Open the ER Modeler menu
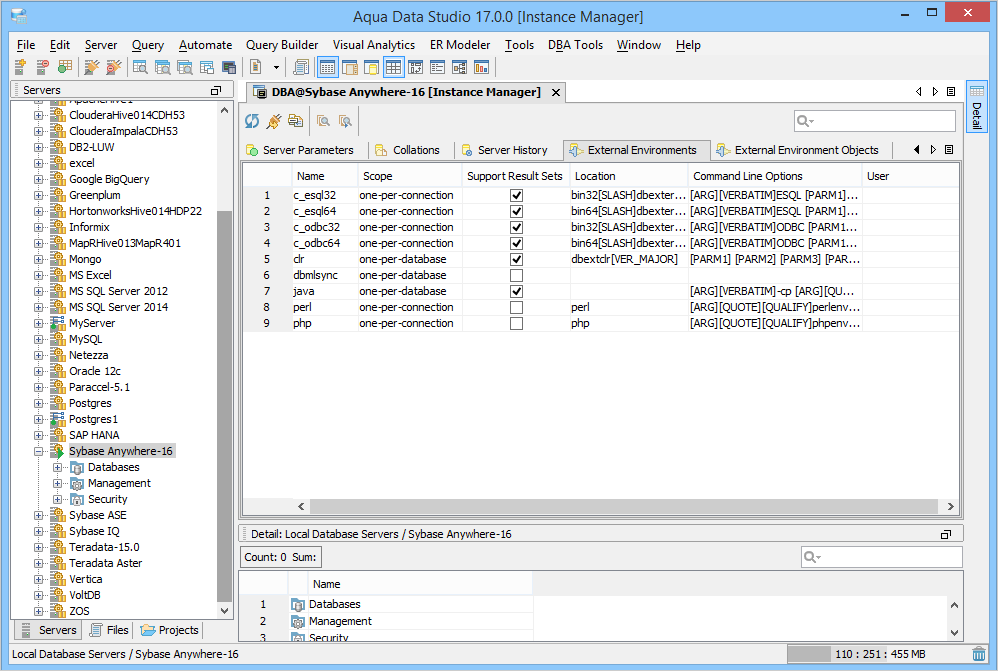This screenshot has width=998, height=671. (x=460, y=45)
